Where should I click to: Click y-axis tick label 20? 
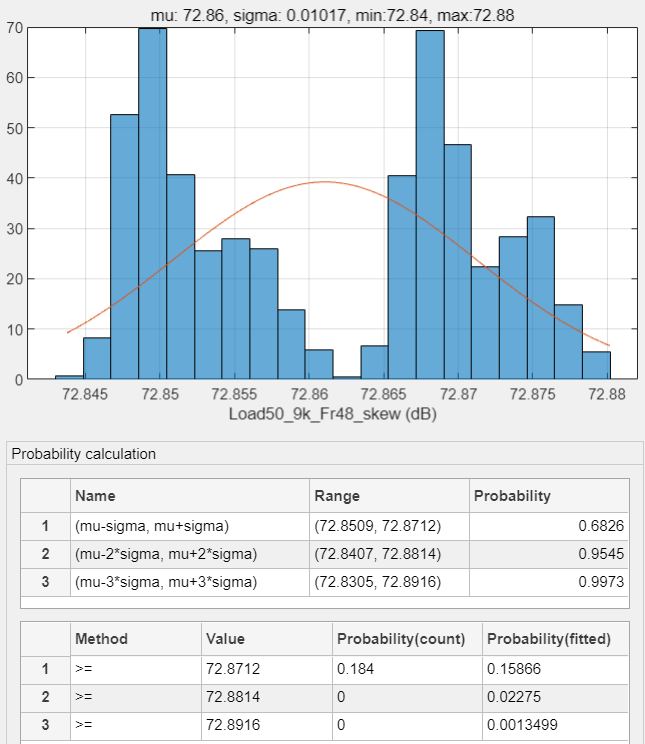tap(15, 279)
